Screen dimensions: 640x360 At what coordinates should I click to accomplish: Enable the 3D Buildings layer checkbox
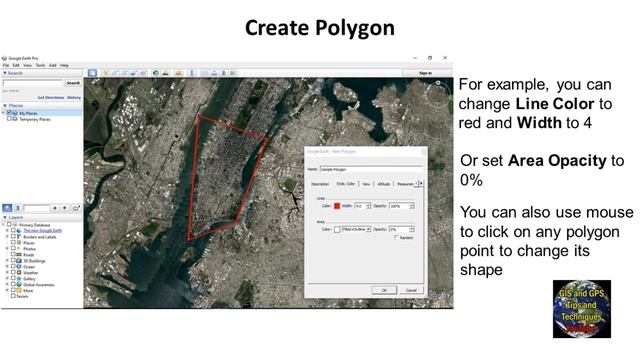pyautogui.click(x=13, y=260)
